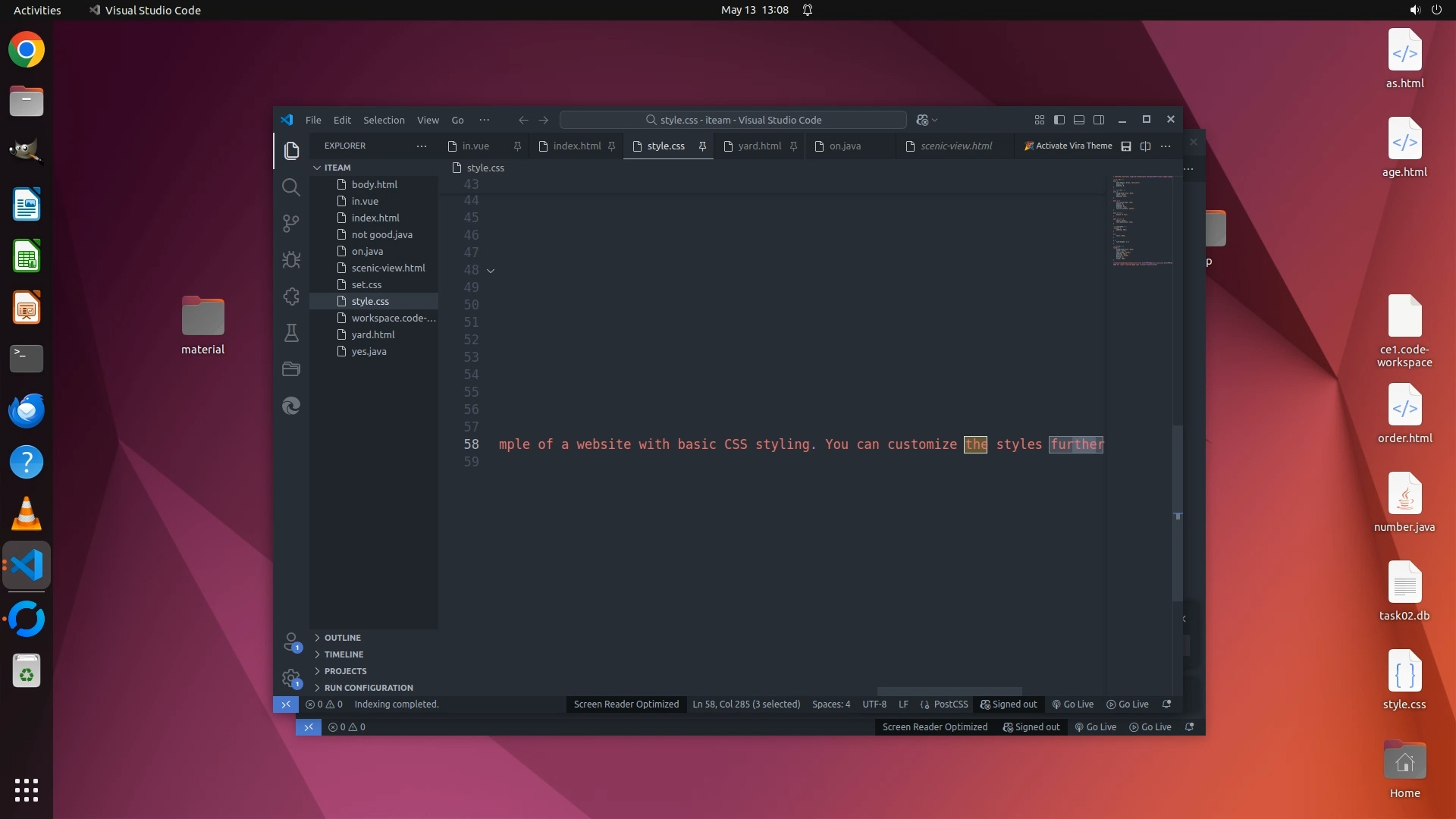Open the Selection menu
This screenshot has width=1456, height=819.
coord(384,120)
